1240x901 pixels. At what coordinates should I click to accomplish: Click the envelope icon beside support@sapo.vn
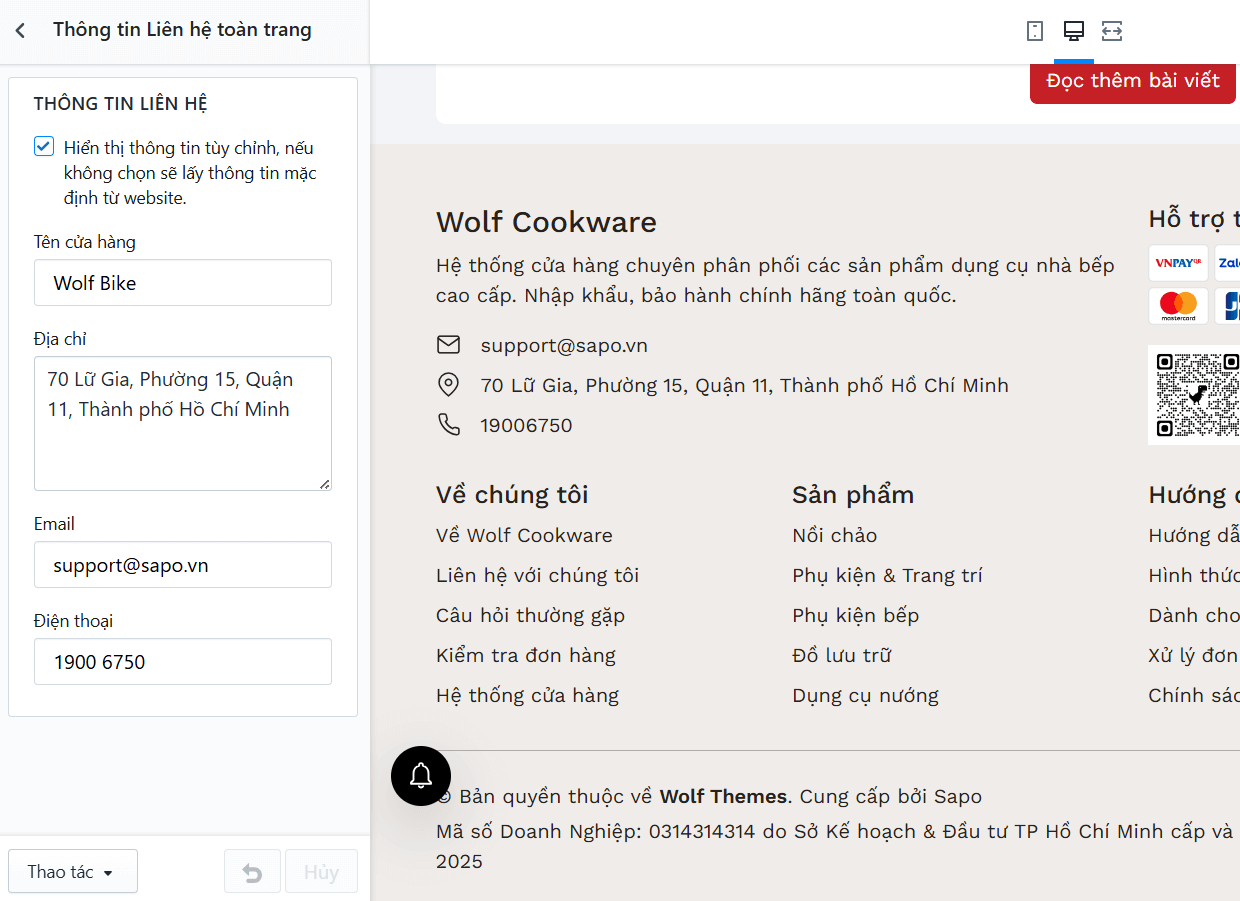(x=449, y=345)
